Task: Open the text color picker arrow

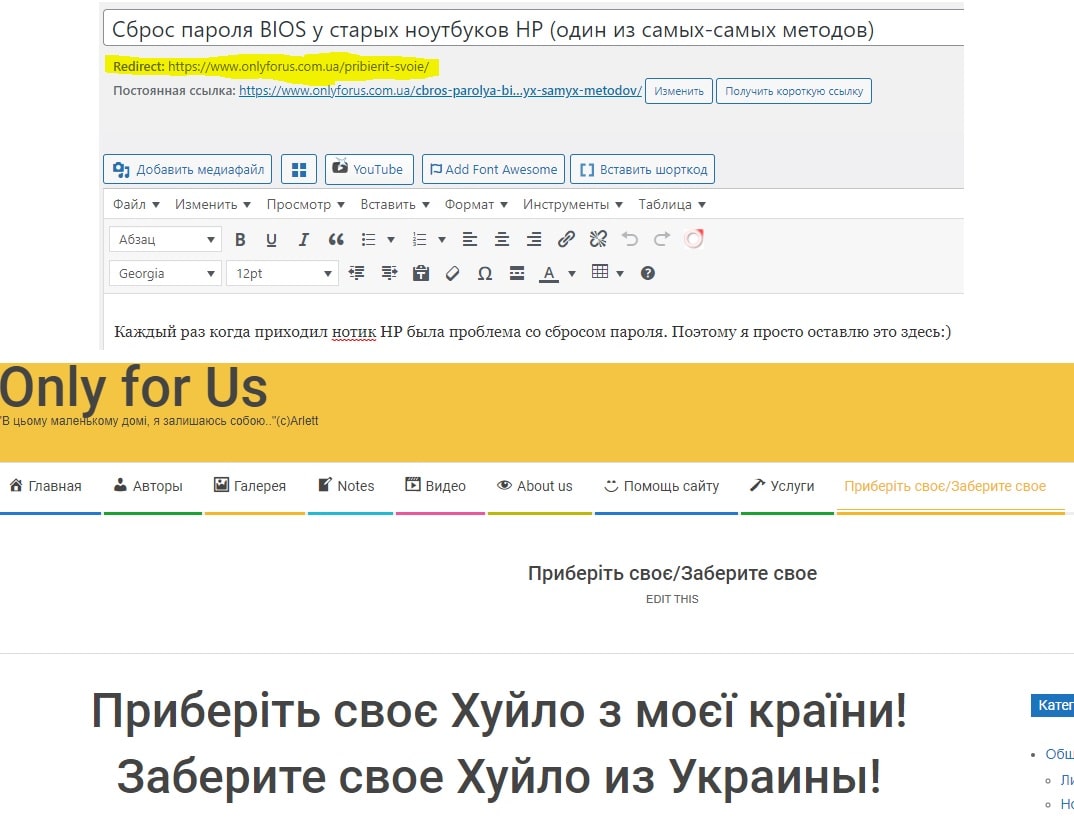Action: [572, 273]
